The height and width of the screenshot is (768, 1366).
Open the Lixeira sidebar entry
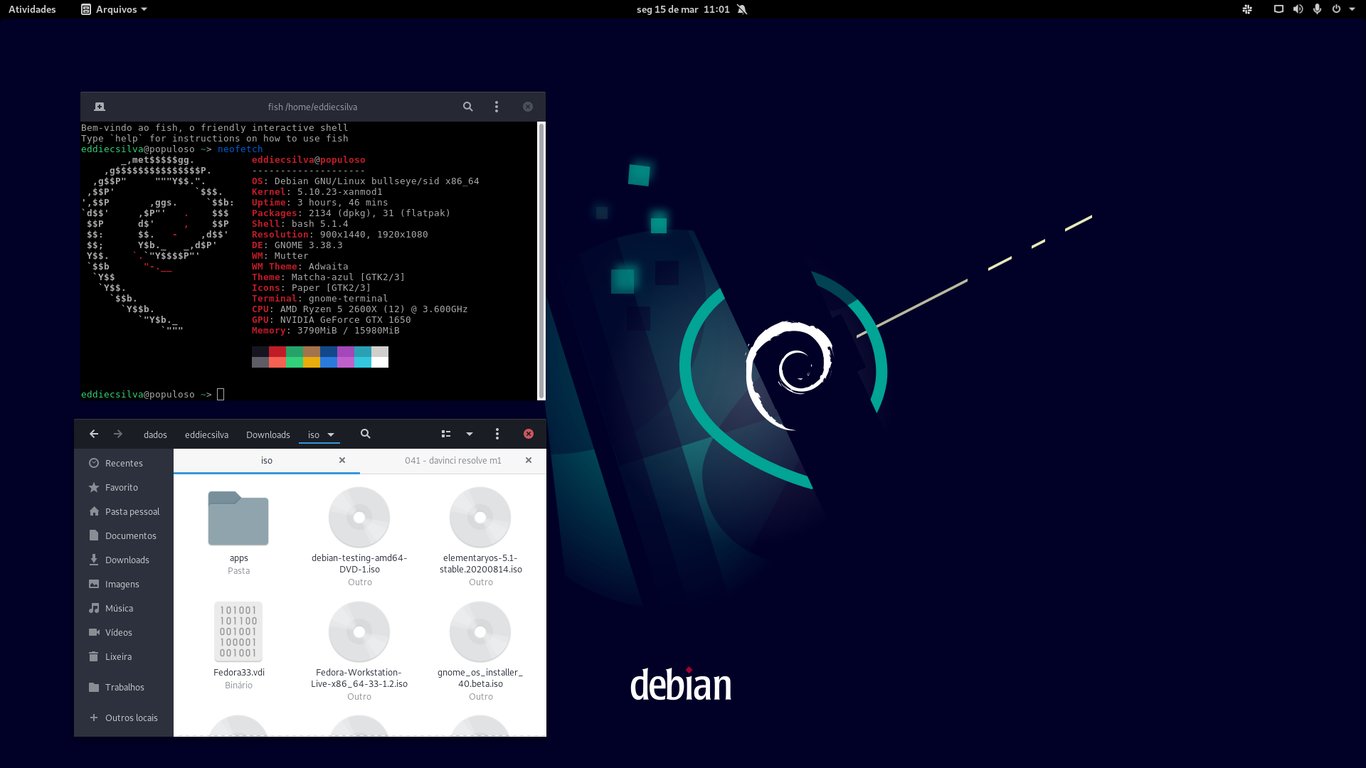tap(117, 657)
